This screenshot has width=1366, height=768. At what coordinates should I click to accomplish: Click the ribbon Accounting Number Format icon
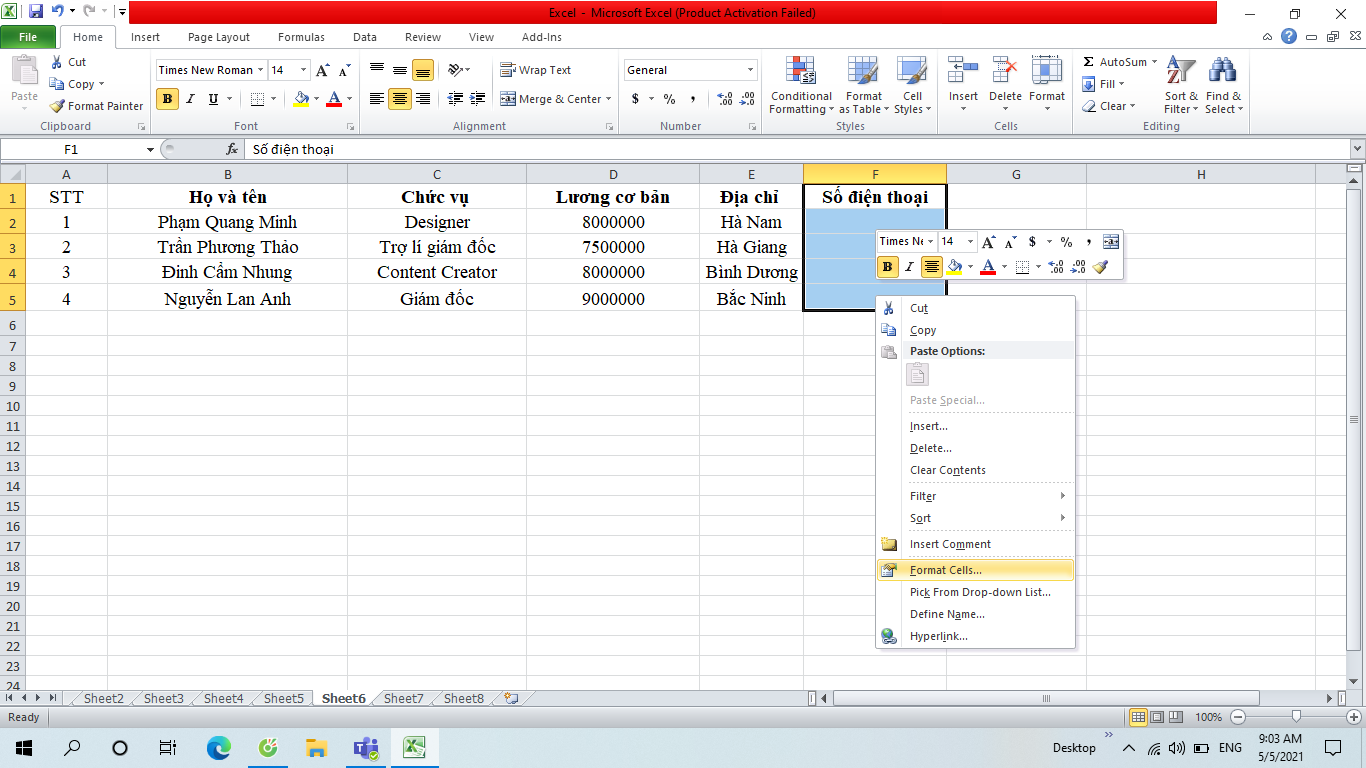(635, 99)
